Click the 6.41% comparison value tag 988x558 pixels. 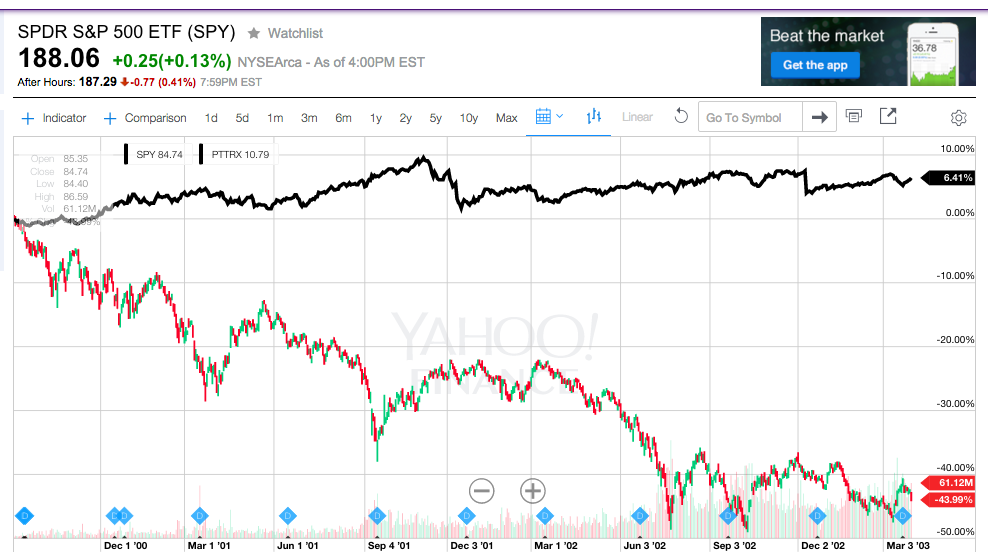point(948,178)
